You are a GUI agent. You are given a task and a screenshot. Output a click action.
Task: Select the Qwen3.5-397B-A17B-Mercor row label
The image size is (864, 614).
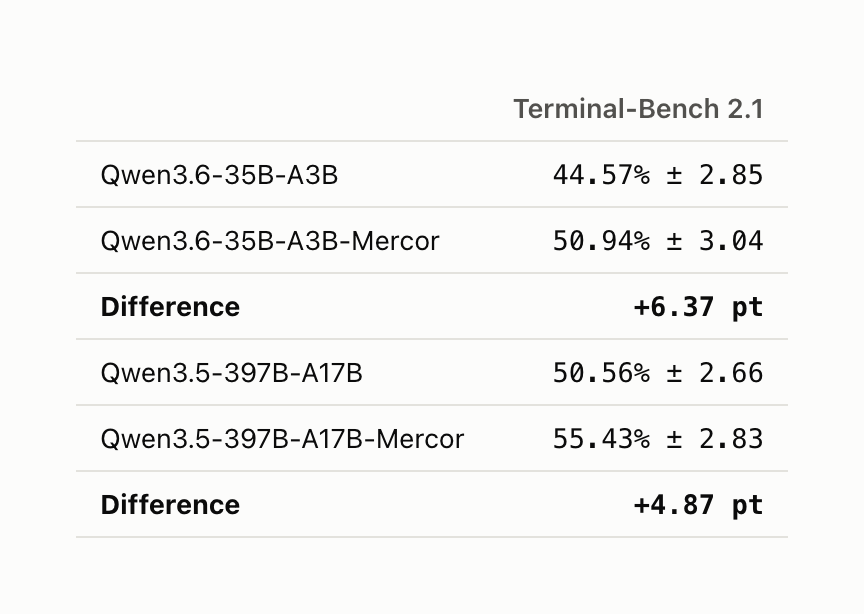(282, 439)
